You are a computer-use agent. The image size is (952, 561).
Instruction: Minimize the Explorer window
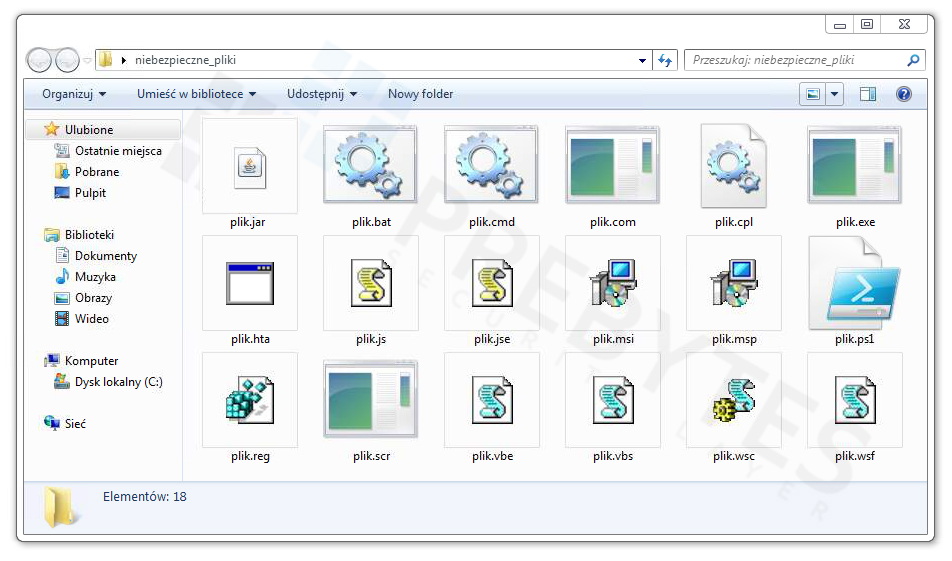click(840, 25)
